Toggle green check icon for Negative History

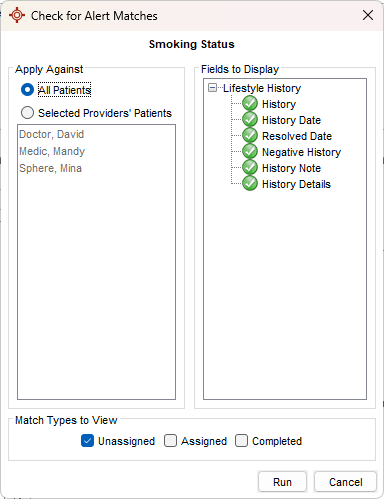coord(250,152)
